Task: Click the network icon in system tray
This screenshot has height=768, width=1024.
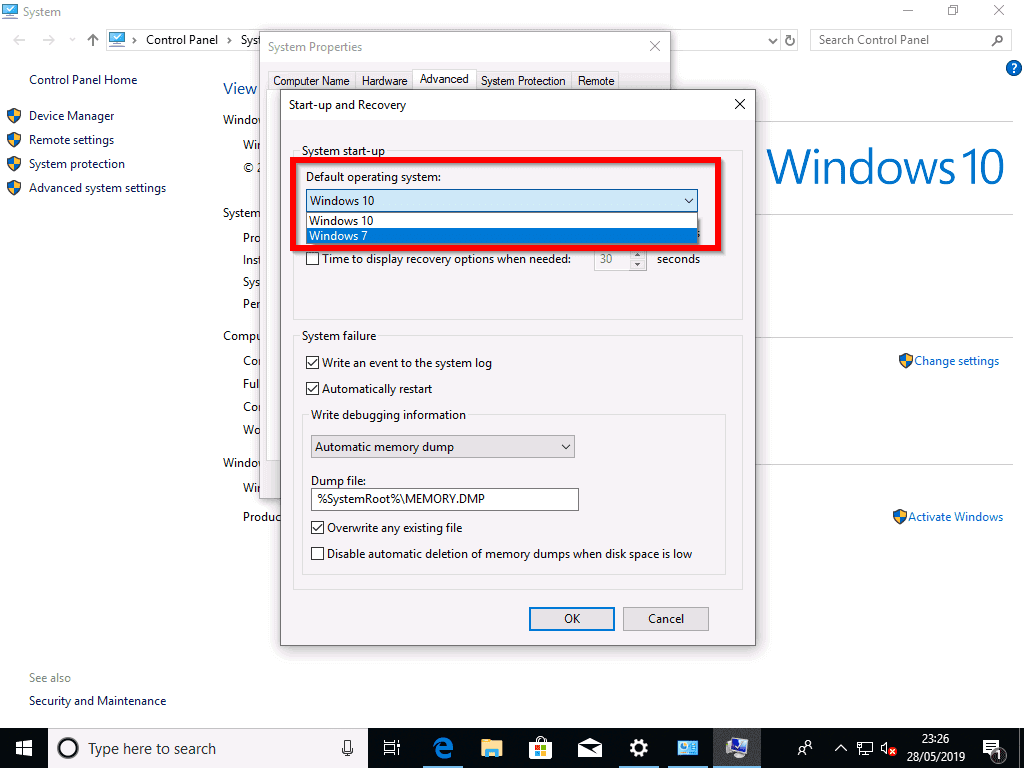Action: [x=865, y=748]
